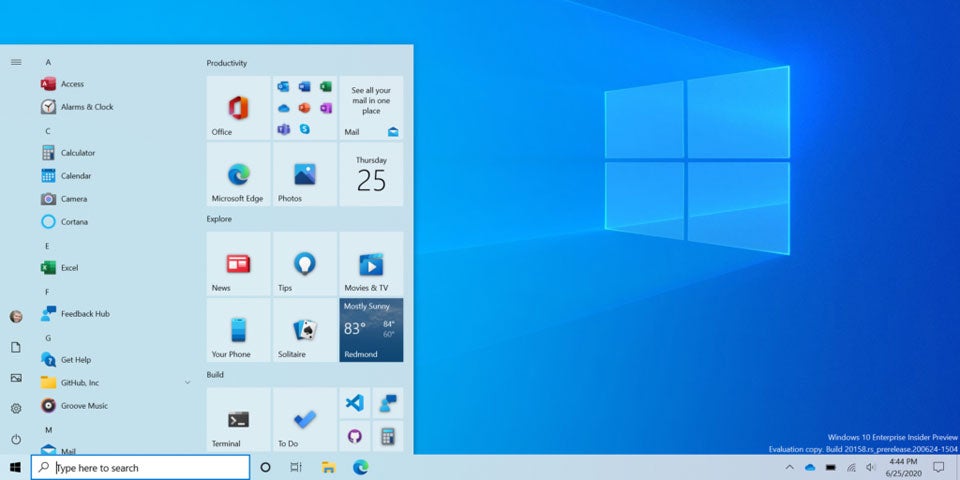The image size is (960, 480).
Task: Open the Redmond weather tile
Action: pyautogui.click(x=371, y=330)
